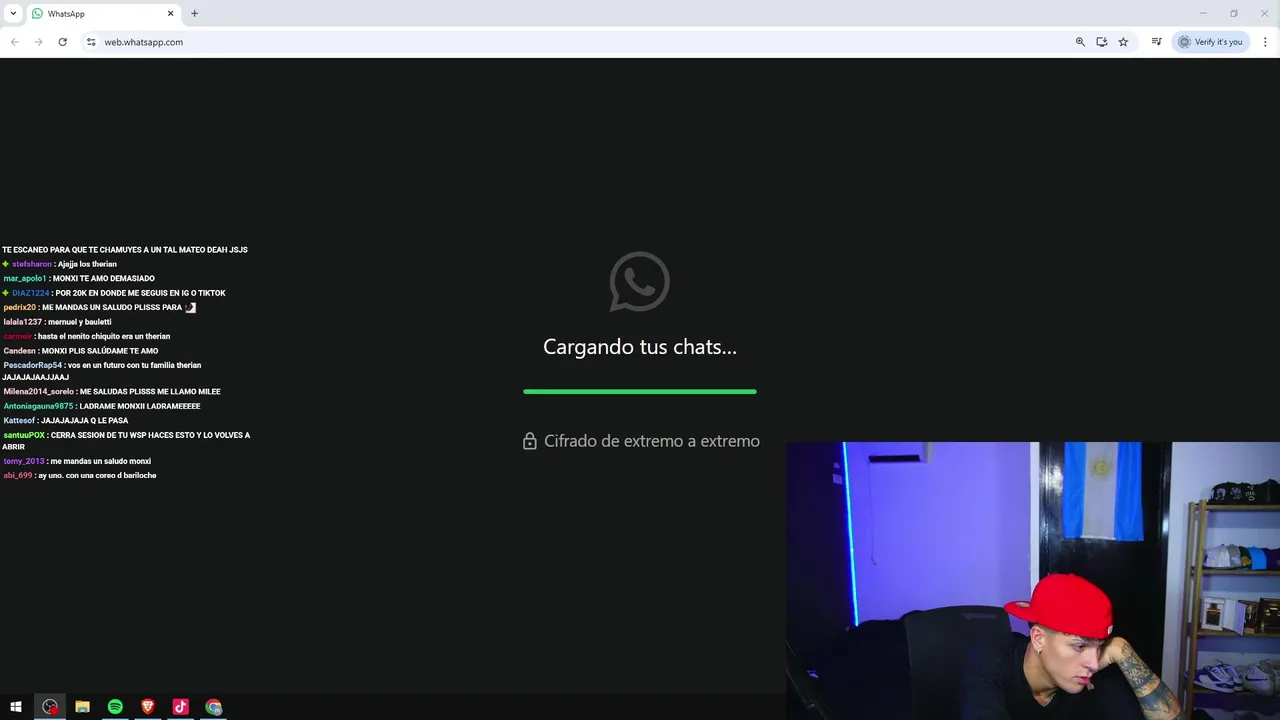Select the WhatsApp browser tab
1280x720 pixels.
[x=102, y=14]
